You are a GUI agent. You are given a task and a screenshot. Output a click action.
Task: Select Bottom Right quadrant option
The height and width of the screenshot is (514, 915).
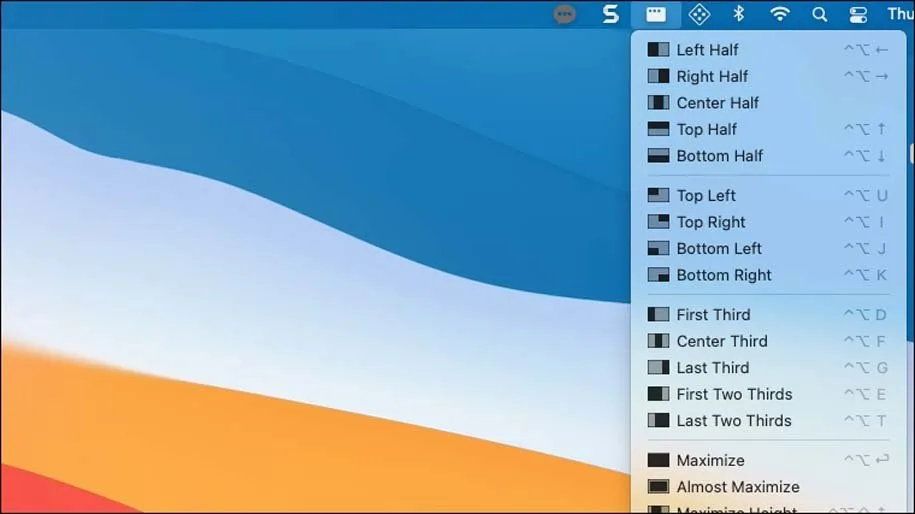tap(724, 275)
